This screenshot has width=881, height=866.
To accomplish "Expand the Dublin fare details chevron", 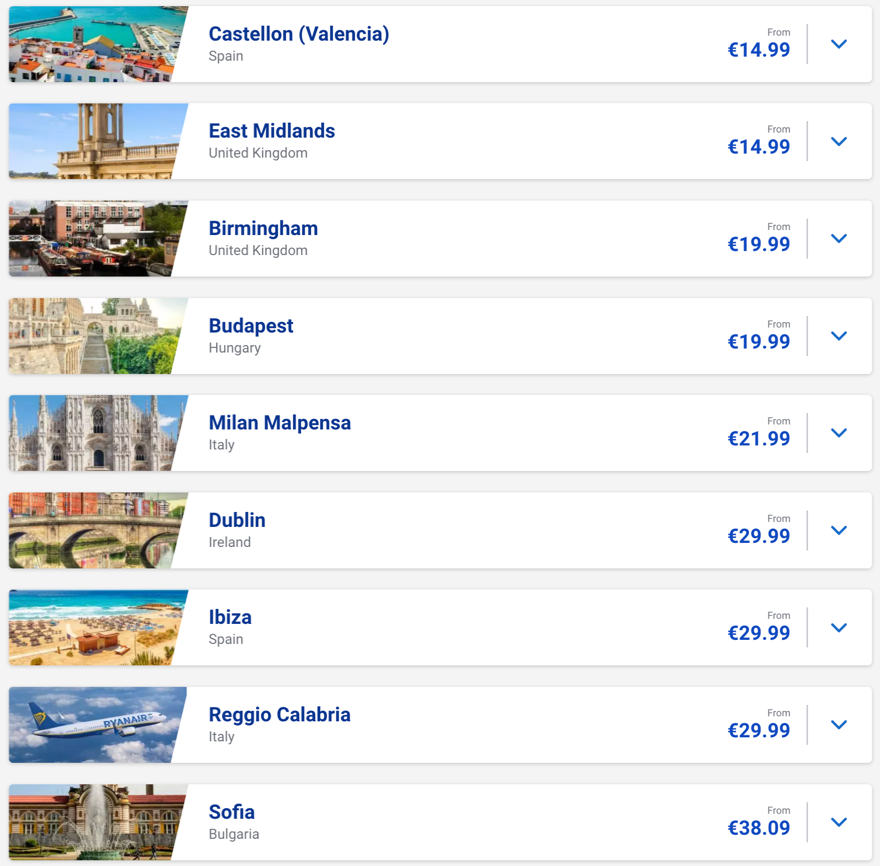I will tap(838, 530).
